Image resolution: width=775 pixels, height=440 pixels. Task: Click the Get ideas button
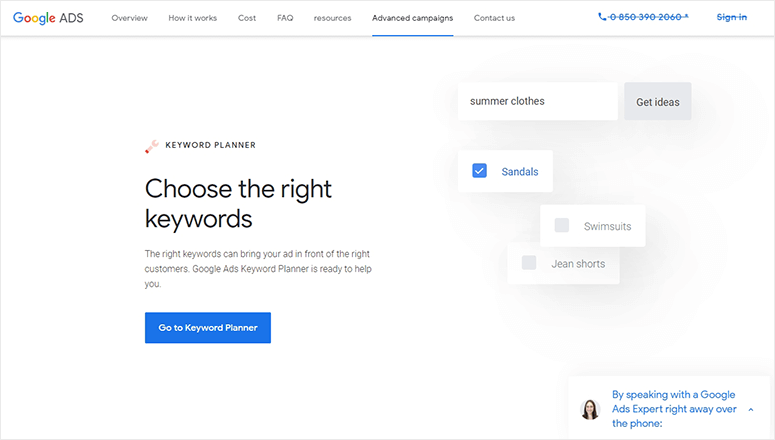(x=658, y=101)
